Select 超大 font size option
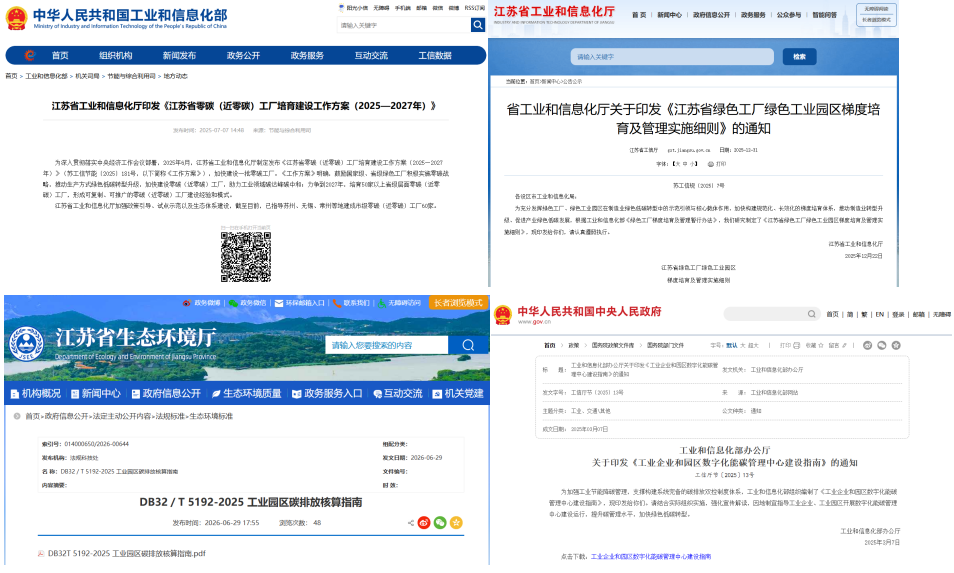The height and width of the screenshot is (573, 954). 753,346
